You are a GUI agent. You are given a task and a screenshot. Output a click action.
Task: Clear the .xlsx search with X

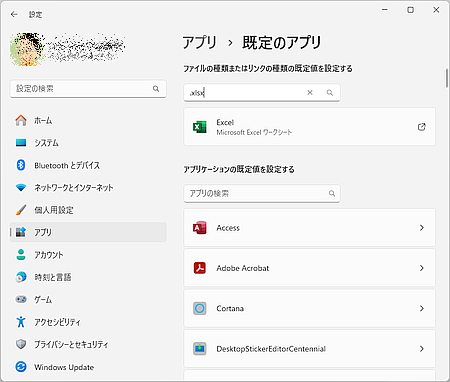(310, 92)
